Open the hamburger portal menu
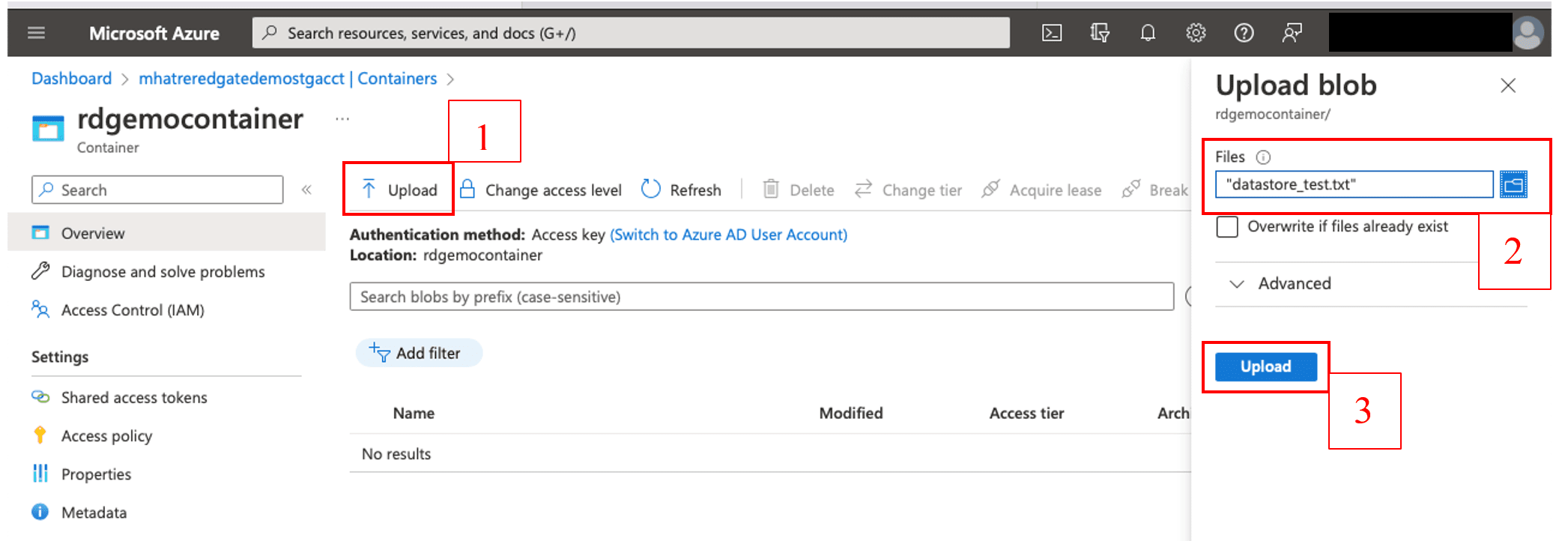The width and height of the screenshot is (1568, 541). click(x=36, y=33)
